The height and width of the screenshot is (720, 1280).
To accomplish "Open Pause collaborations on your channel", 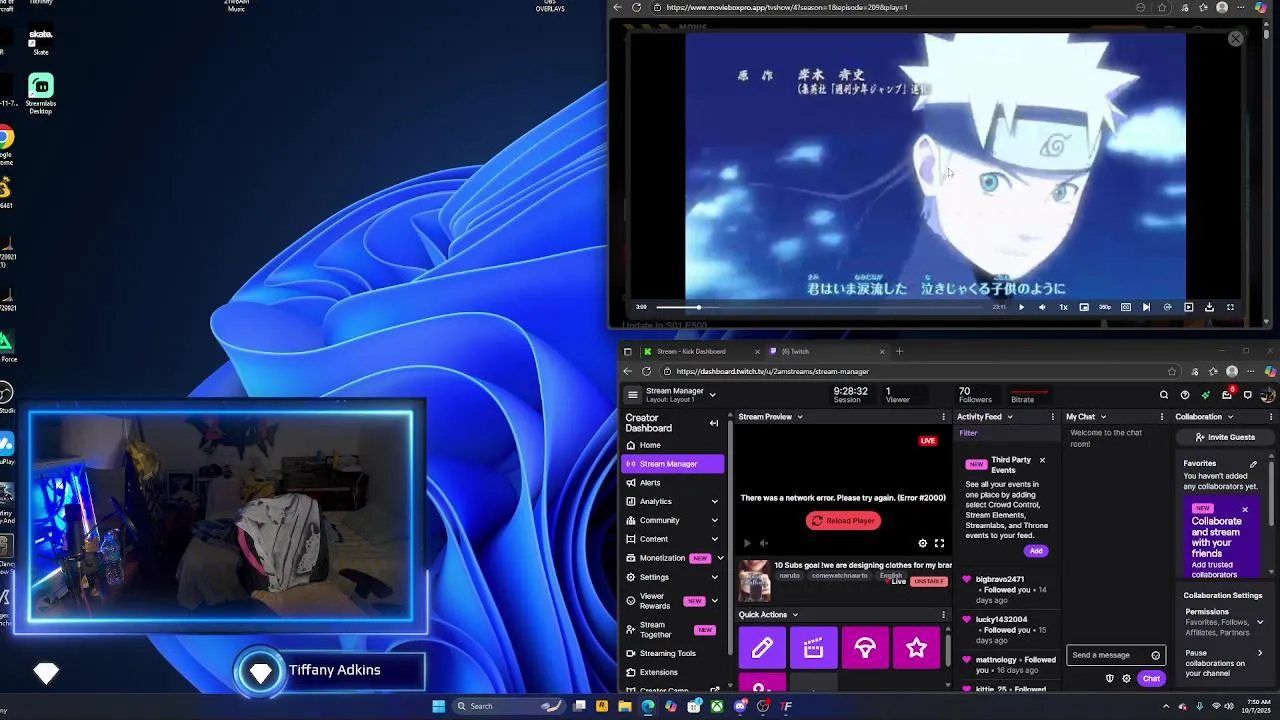I will pyautogui.click(x=1222, y=663).
